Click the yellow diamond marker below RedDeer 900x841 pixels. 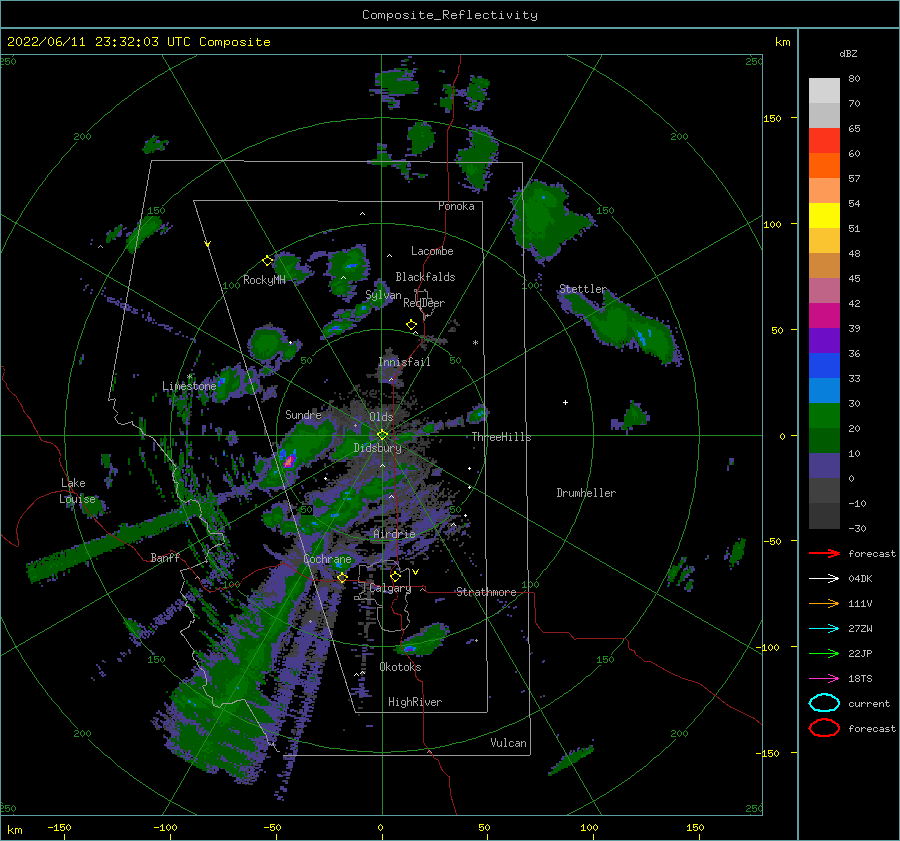pos(411,325)
